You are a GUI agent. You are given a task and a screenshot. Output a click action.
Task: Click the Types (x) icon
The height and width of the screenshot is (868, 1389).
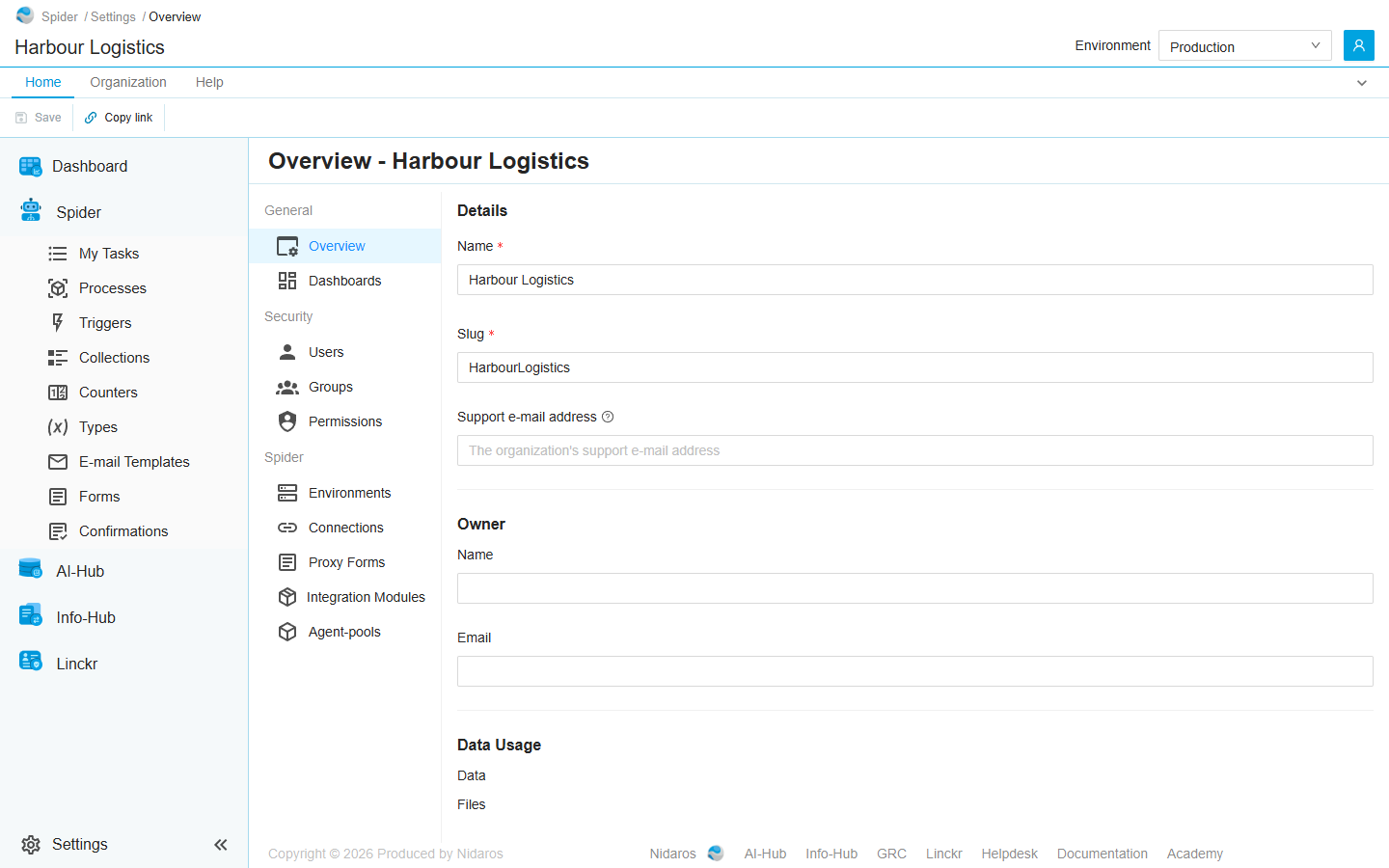pyautogui.click(x=58, y=427)
